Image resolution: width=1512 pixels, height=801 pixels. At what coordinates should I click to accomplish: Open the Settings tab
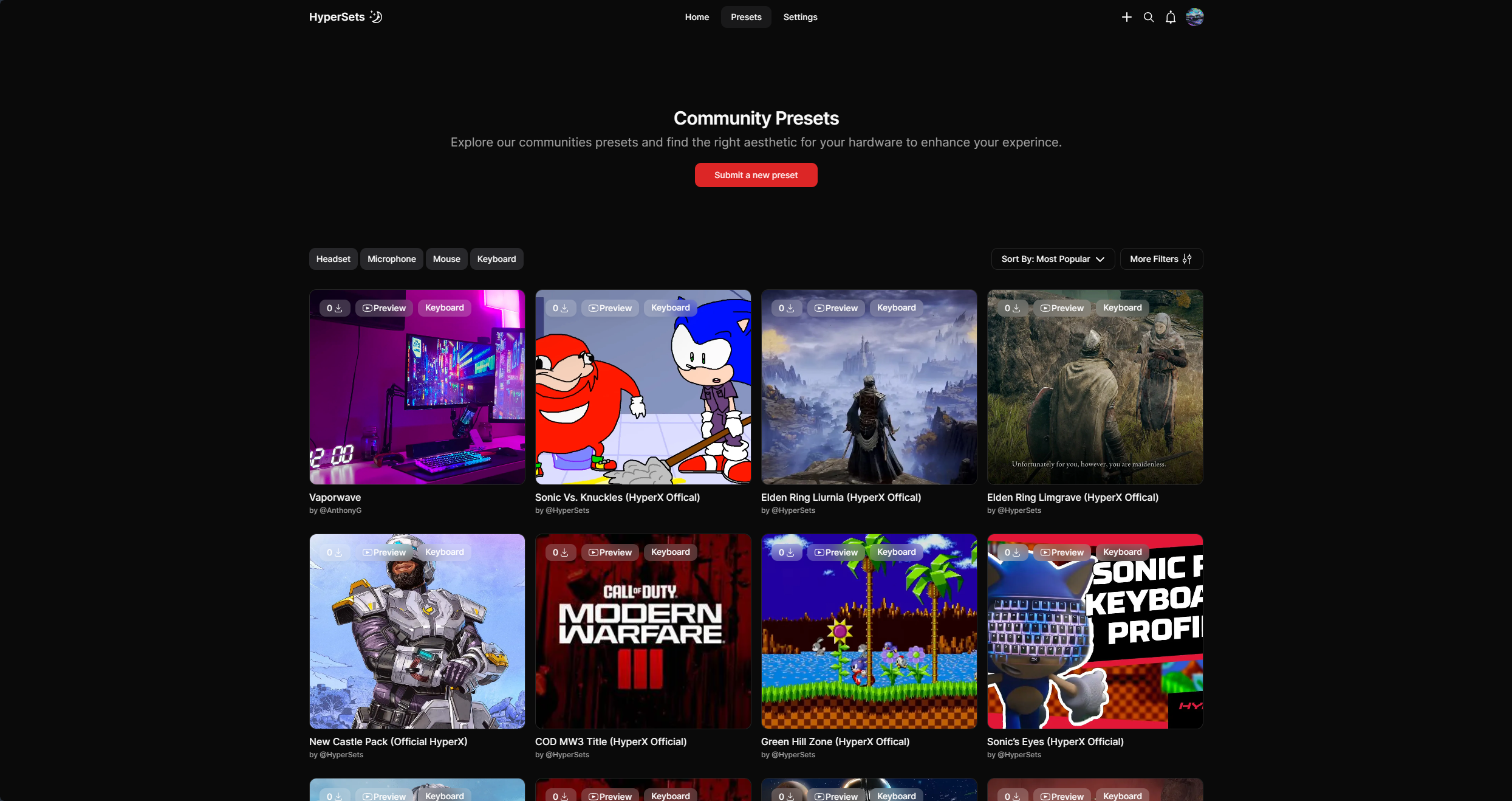800,17
